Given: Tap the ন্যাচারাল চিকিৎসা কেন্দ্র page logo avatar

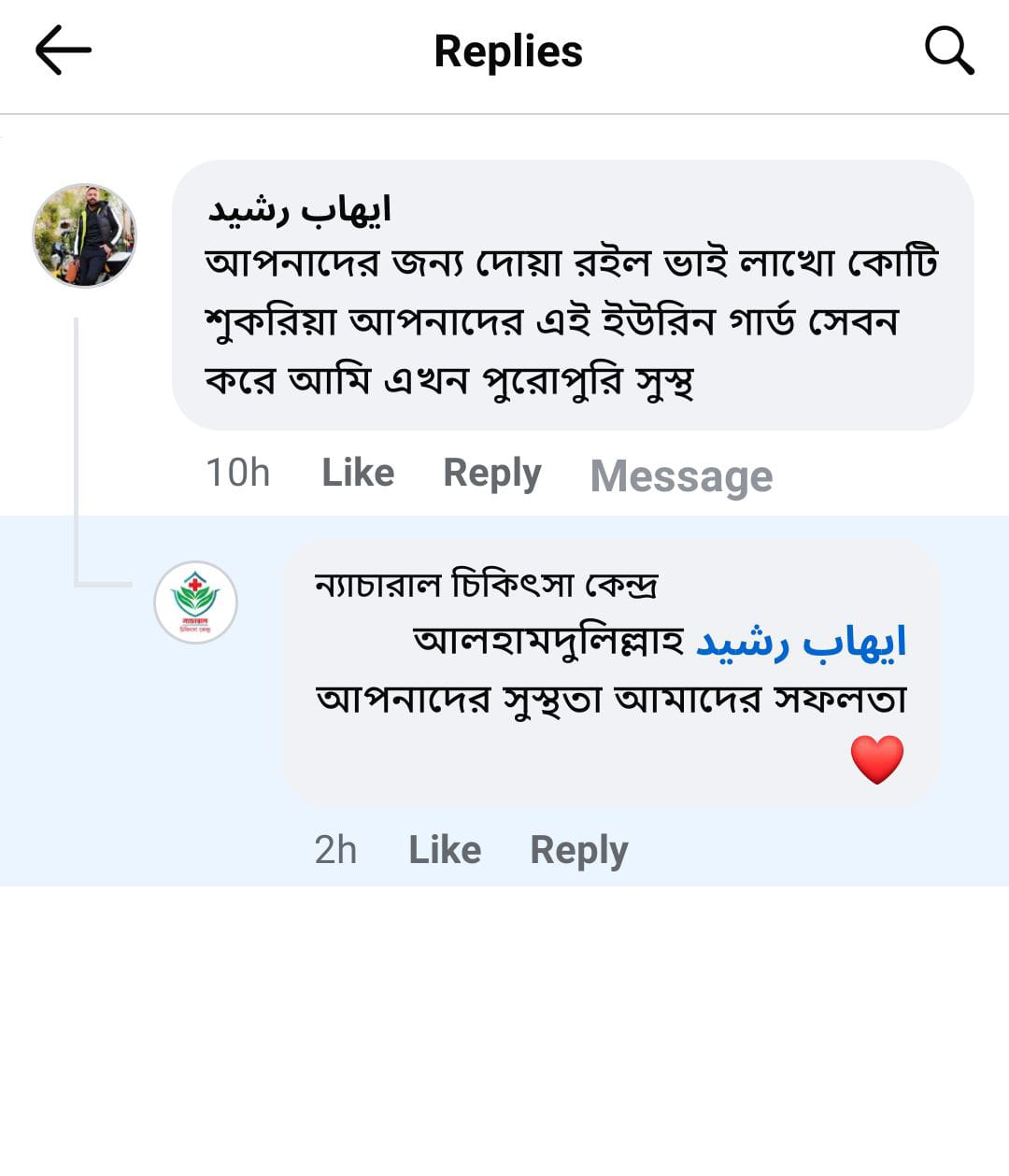Looking at the screenshot, I should tap(195, 602).
